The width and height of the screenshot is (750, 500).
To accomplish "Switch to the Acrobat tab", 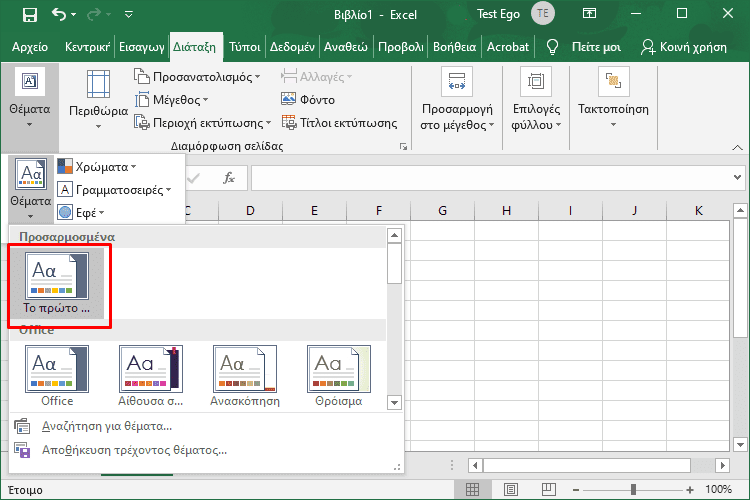I will tap(508, 47).
